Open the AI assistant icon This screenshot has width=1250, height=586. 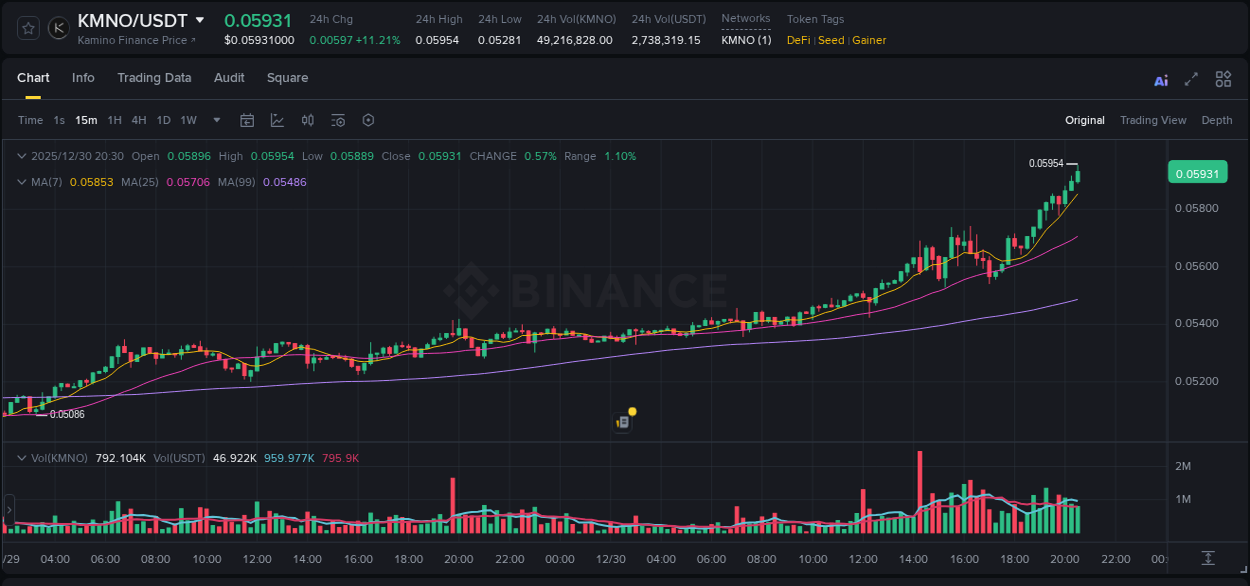pyautogui.click(x=1161, y=79)
